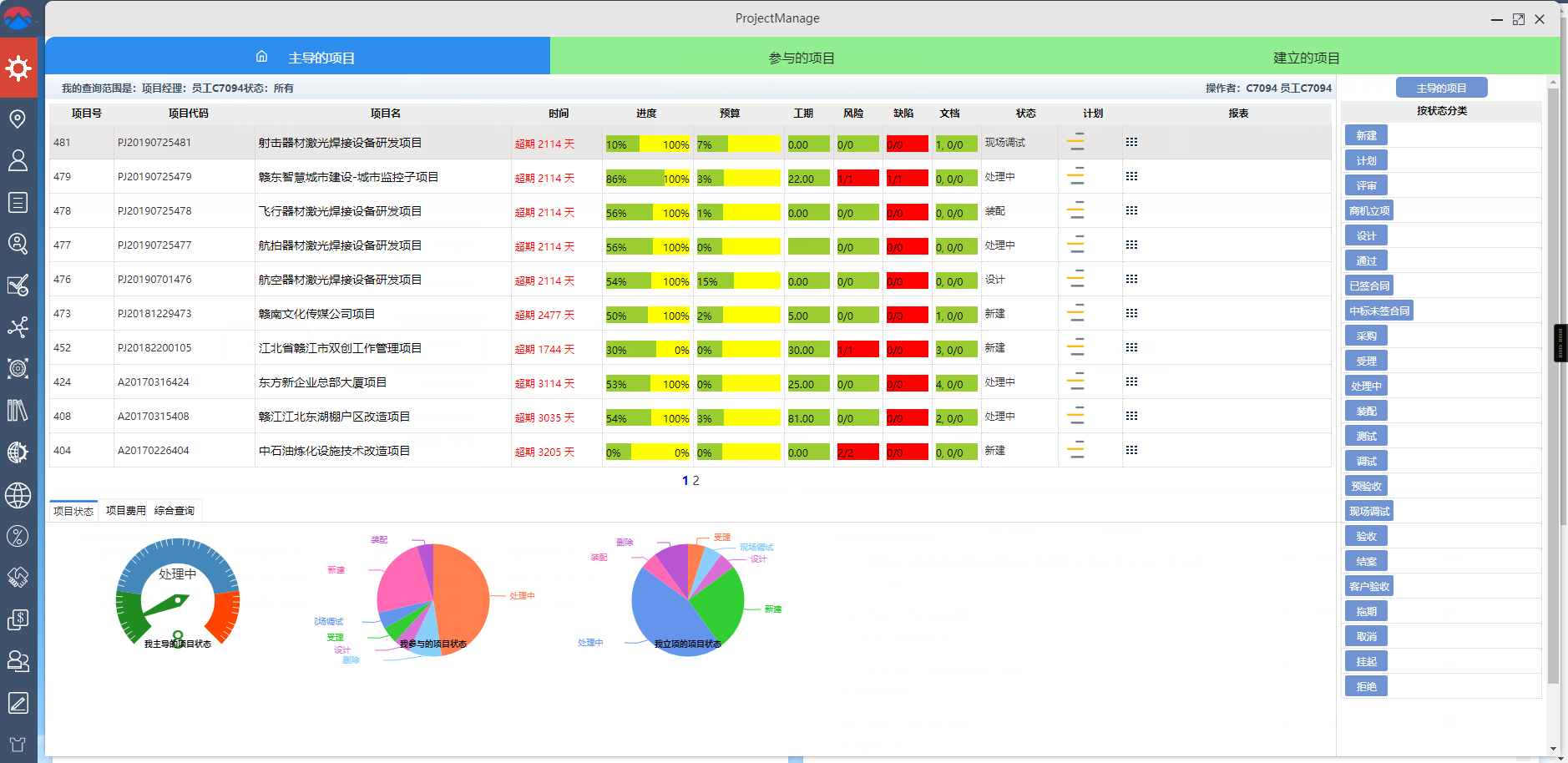
Task: Switch to 建立的项目 tab
Action: tap(1306, 58)
